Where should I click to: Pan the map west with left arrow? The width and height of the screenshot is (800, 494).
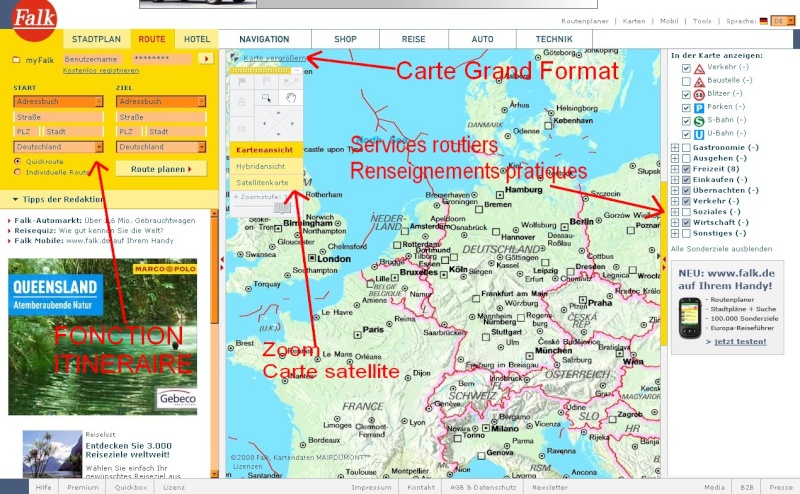(264, 124)
